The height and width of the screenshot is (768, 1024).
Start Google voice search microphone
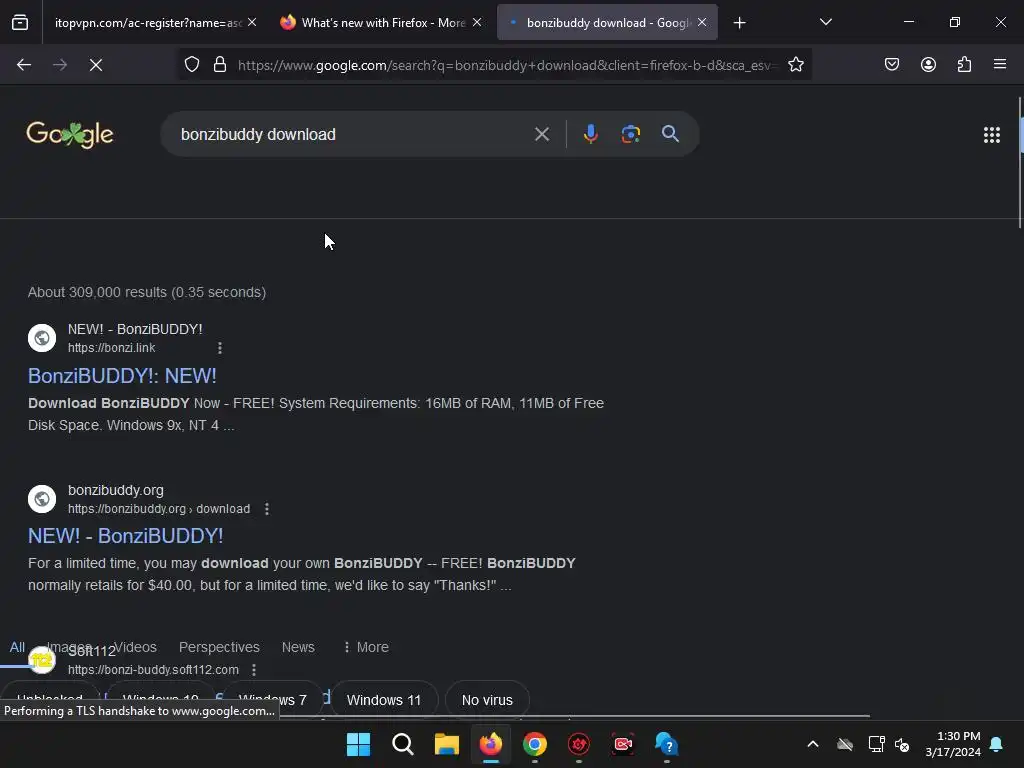[590, 135]
